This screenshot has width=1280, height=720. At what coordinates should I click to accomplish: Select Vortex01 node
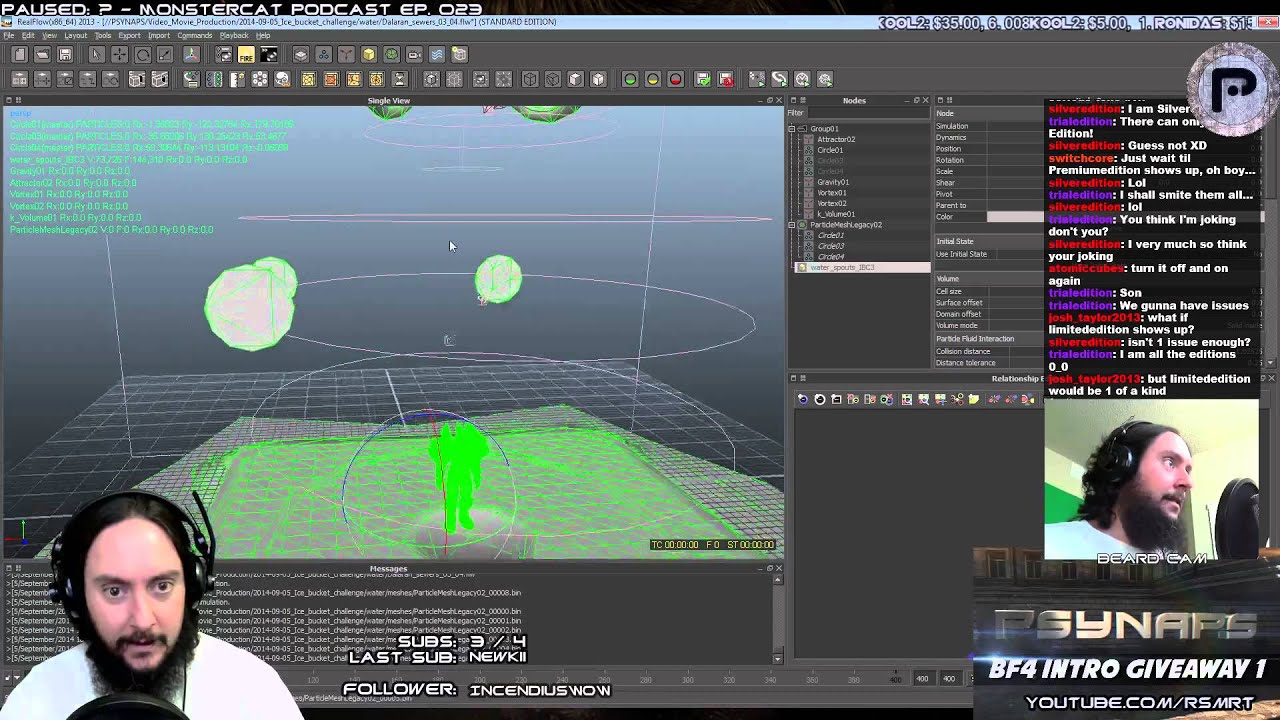pyautogui.click(x=832, y=193)
